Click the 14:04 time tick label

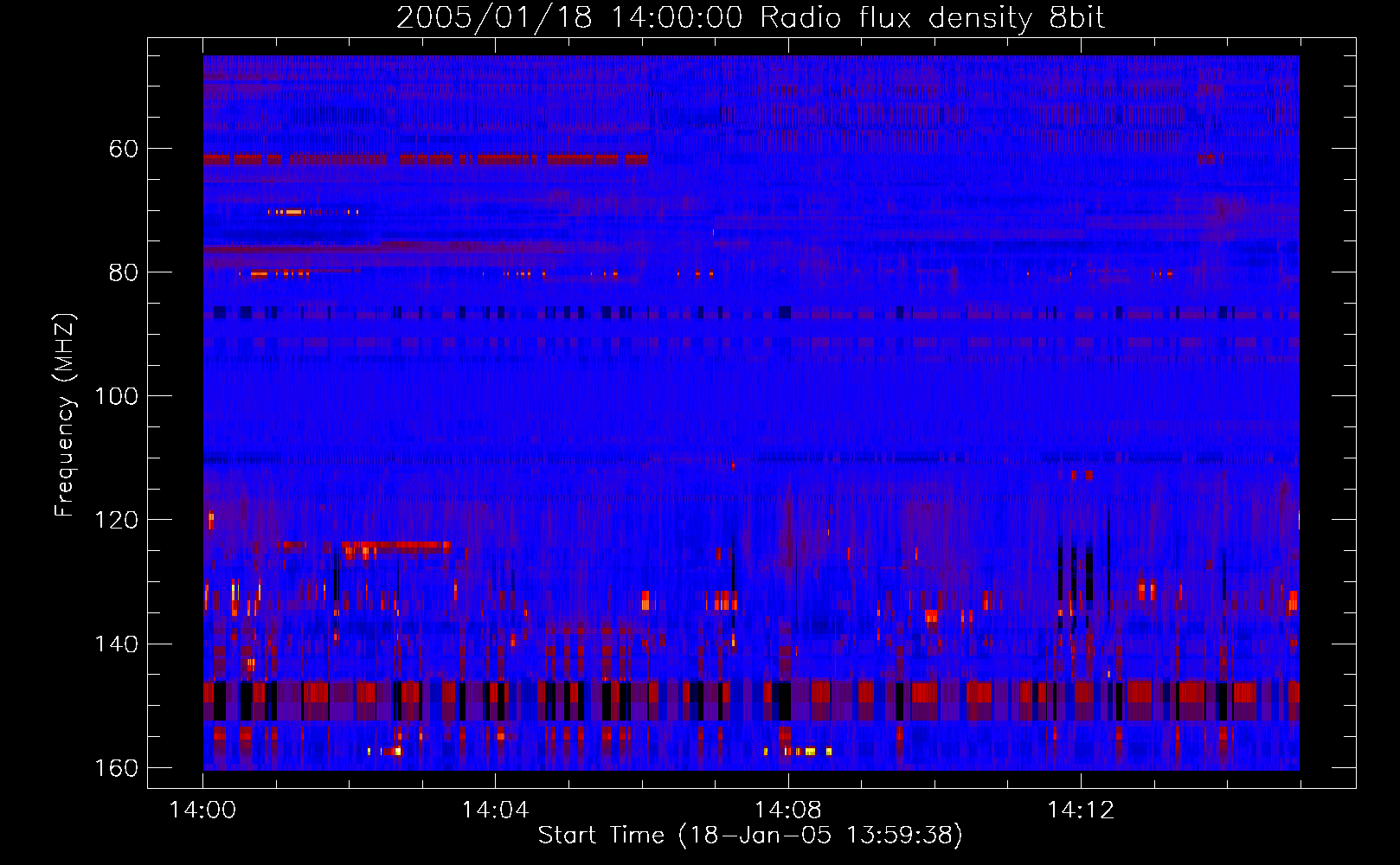(495, 811)
